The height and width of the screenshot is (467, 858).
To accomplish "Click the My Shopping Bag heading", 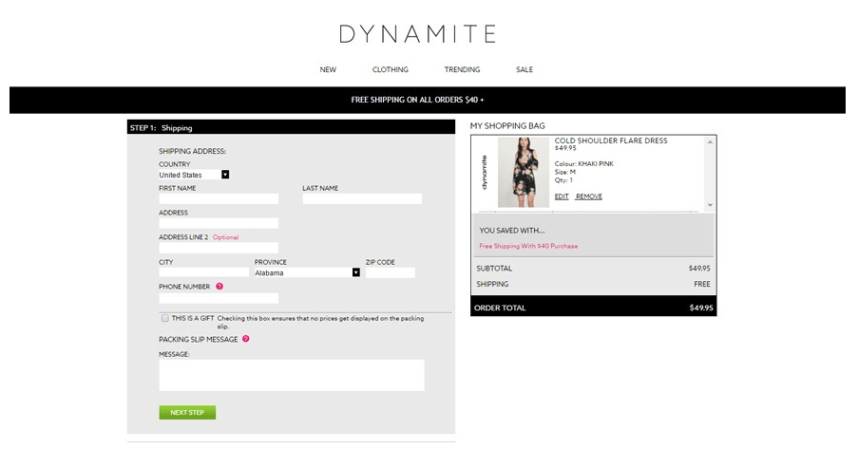I will point(507,125).
